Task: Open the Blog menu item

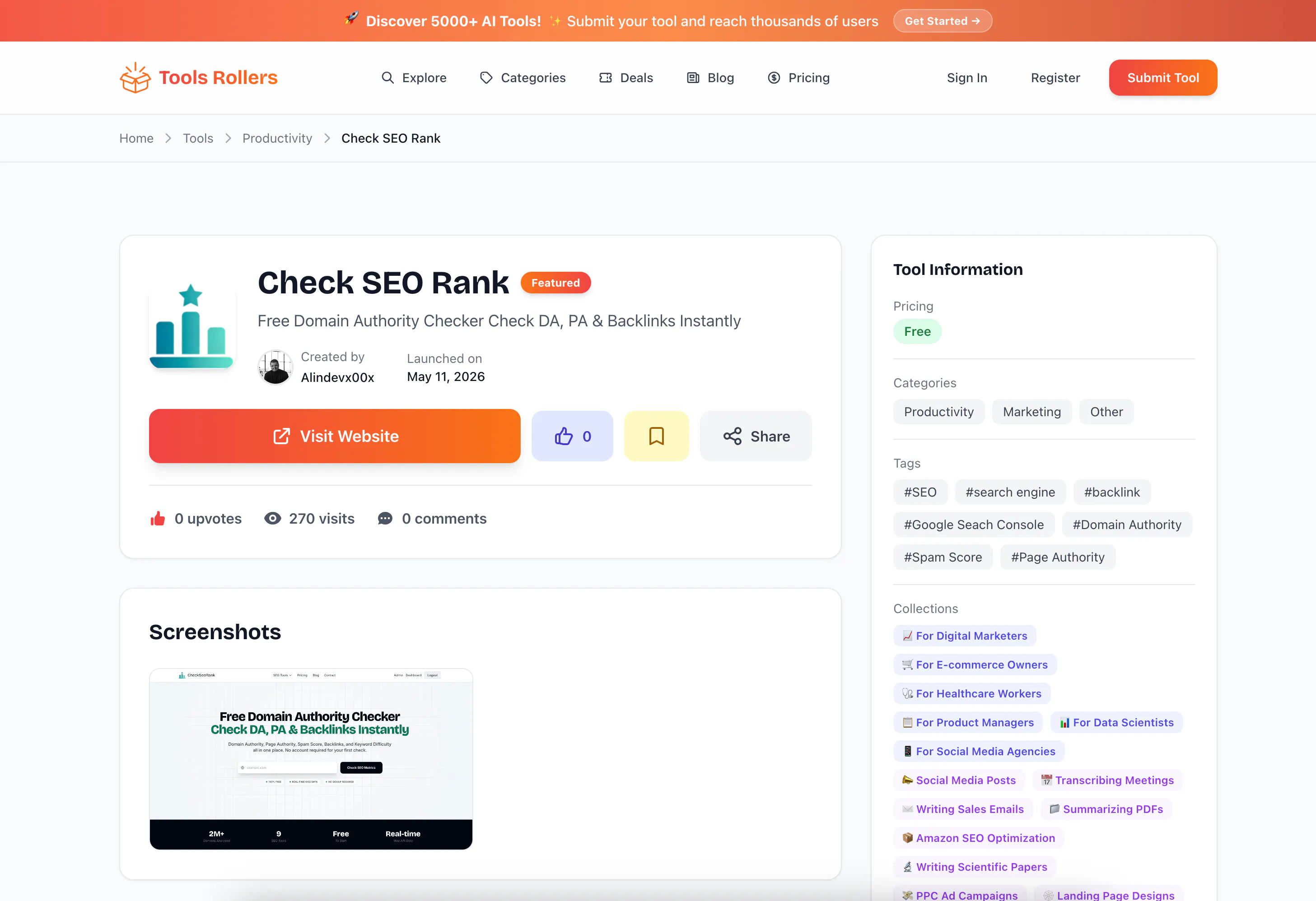Action: point(710,78)
